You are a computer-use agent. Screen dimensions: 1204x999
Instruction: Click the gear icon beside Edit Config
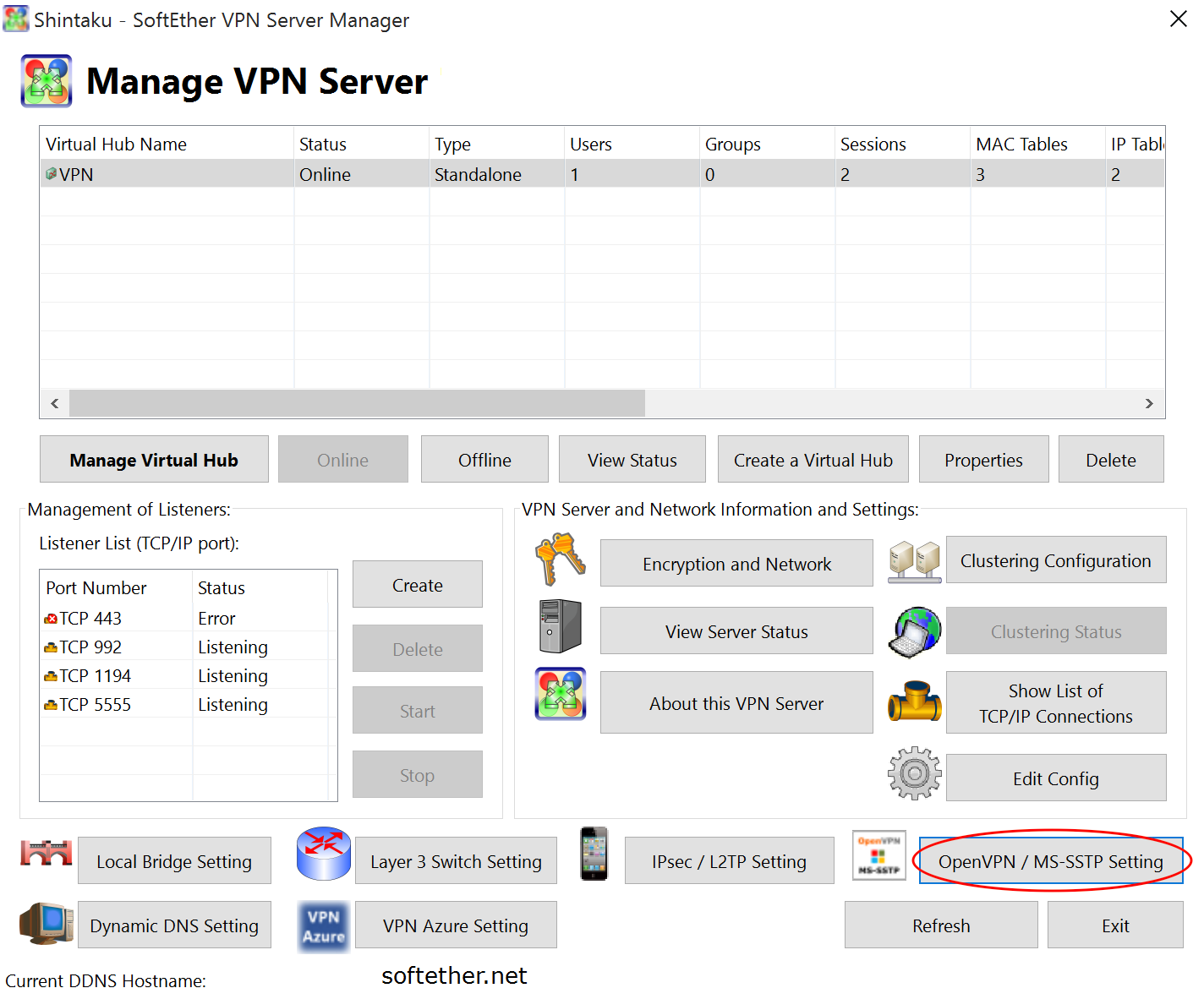click(x=915, y=773)
